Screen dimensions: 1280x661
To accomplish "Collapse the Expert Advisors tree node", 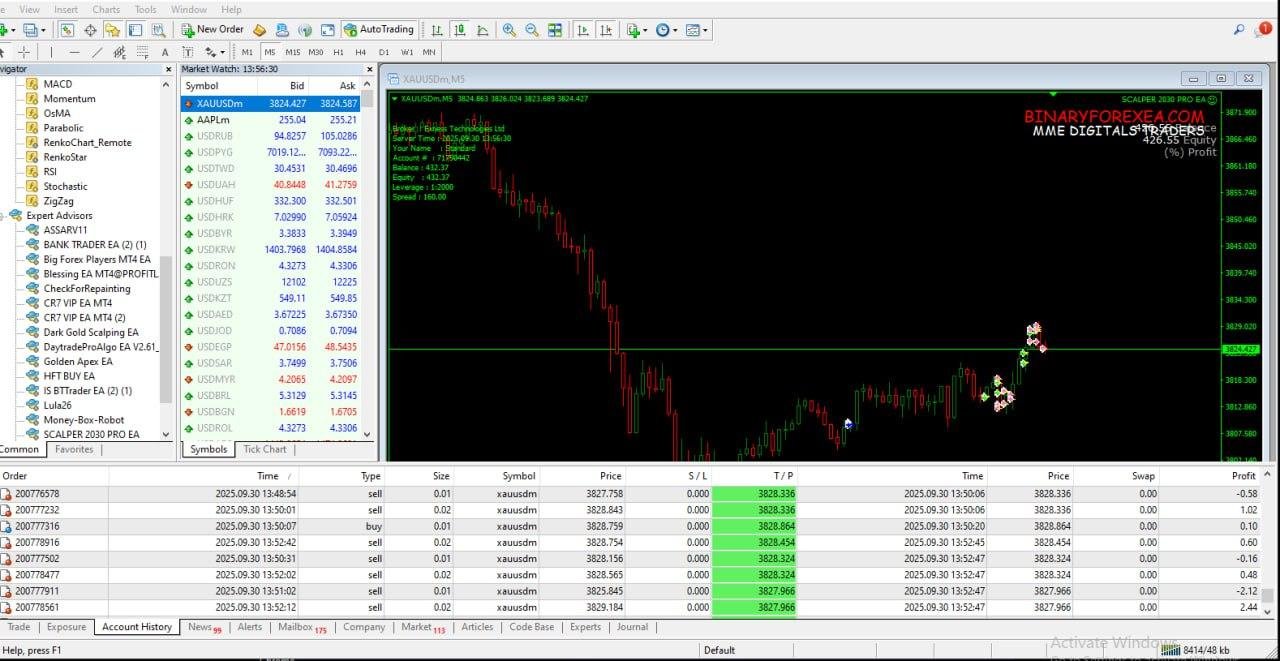I will (4, 215).
